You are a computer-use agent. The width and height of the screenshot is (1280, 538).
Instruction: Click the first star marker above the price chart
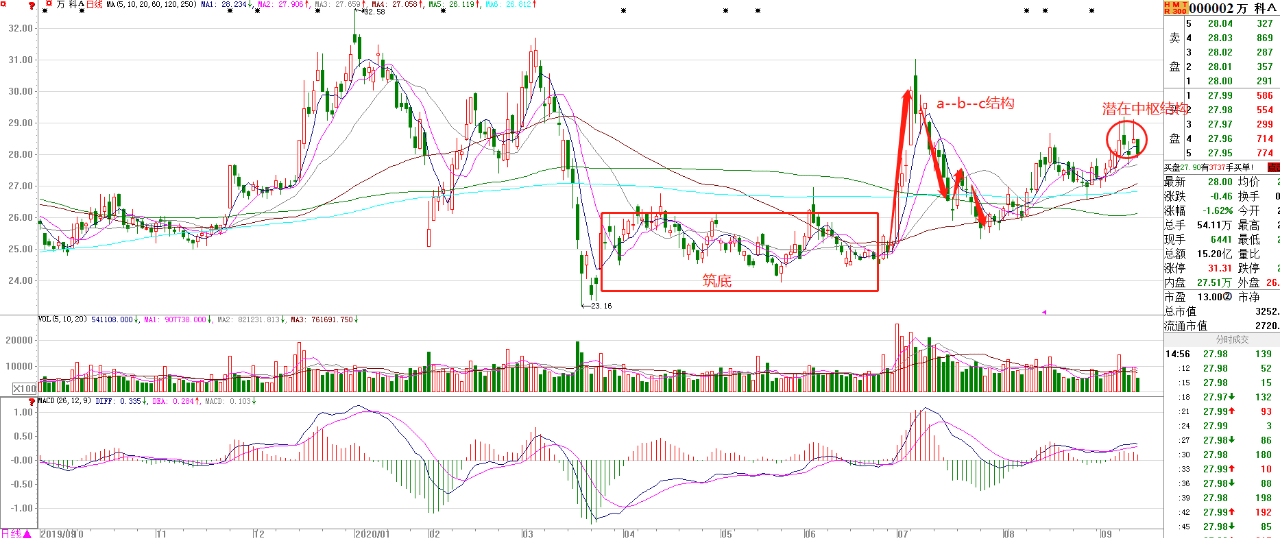[x=46, y=11]
